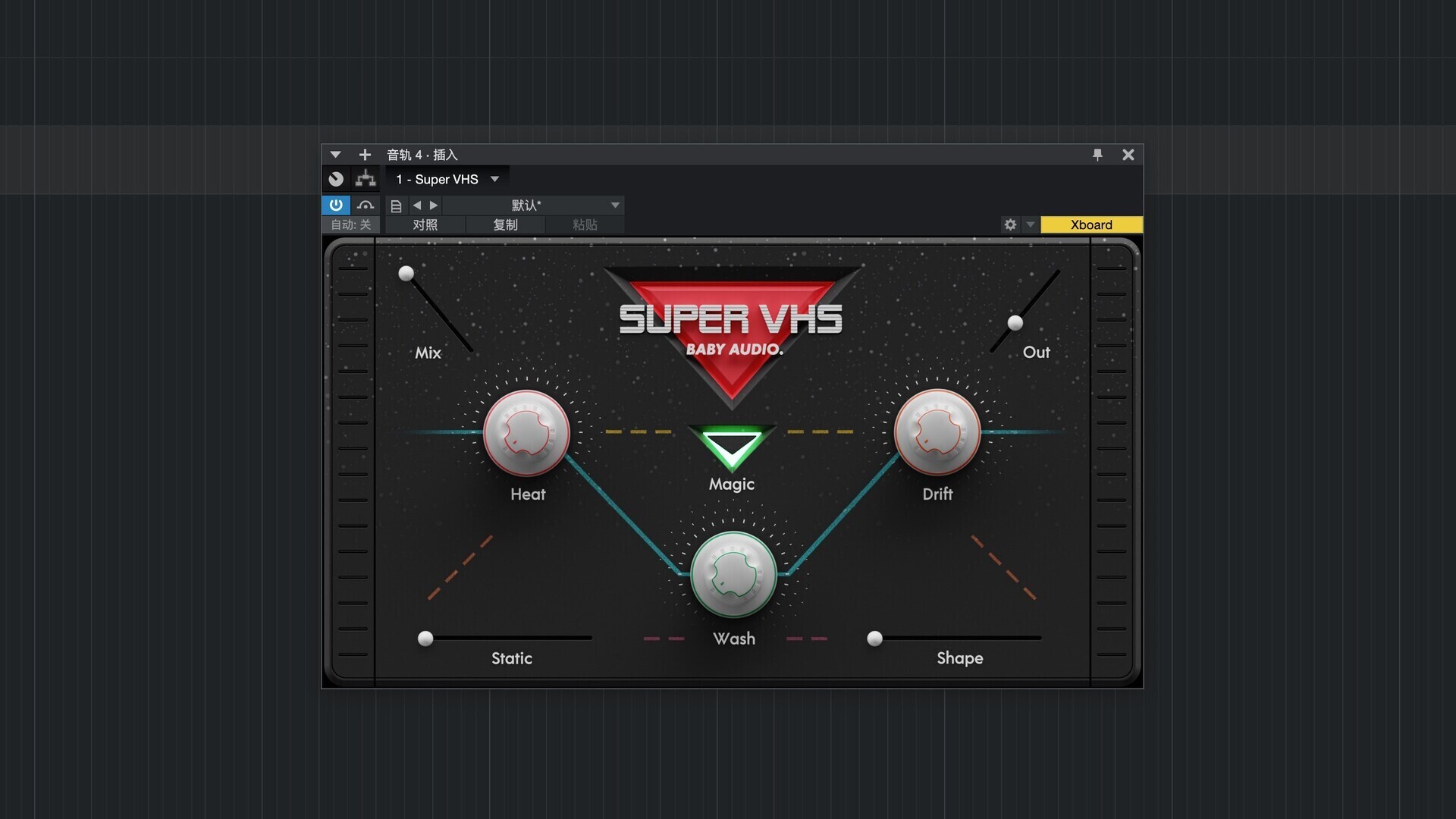
Task: Open the 默认* preset dropdown
Action: pos(533,205)
